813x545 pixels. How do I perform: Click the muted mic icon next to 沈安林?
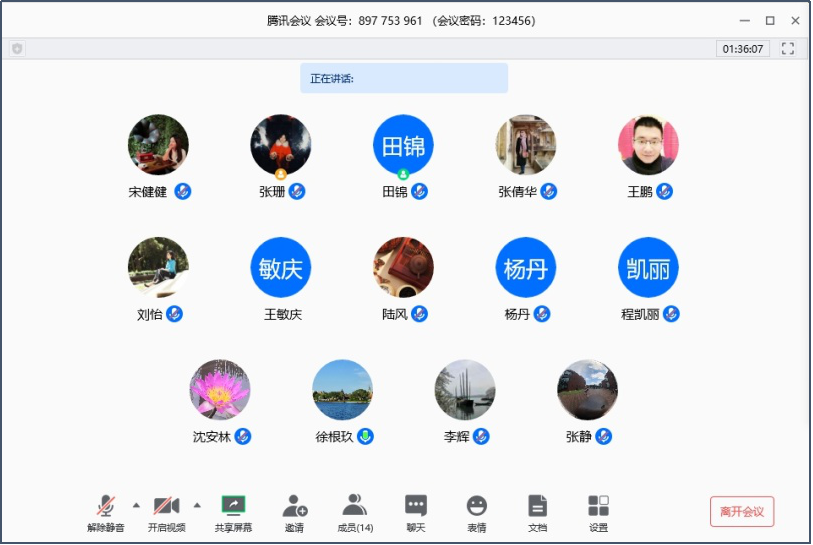(x=243, y=436)
